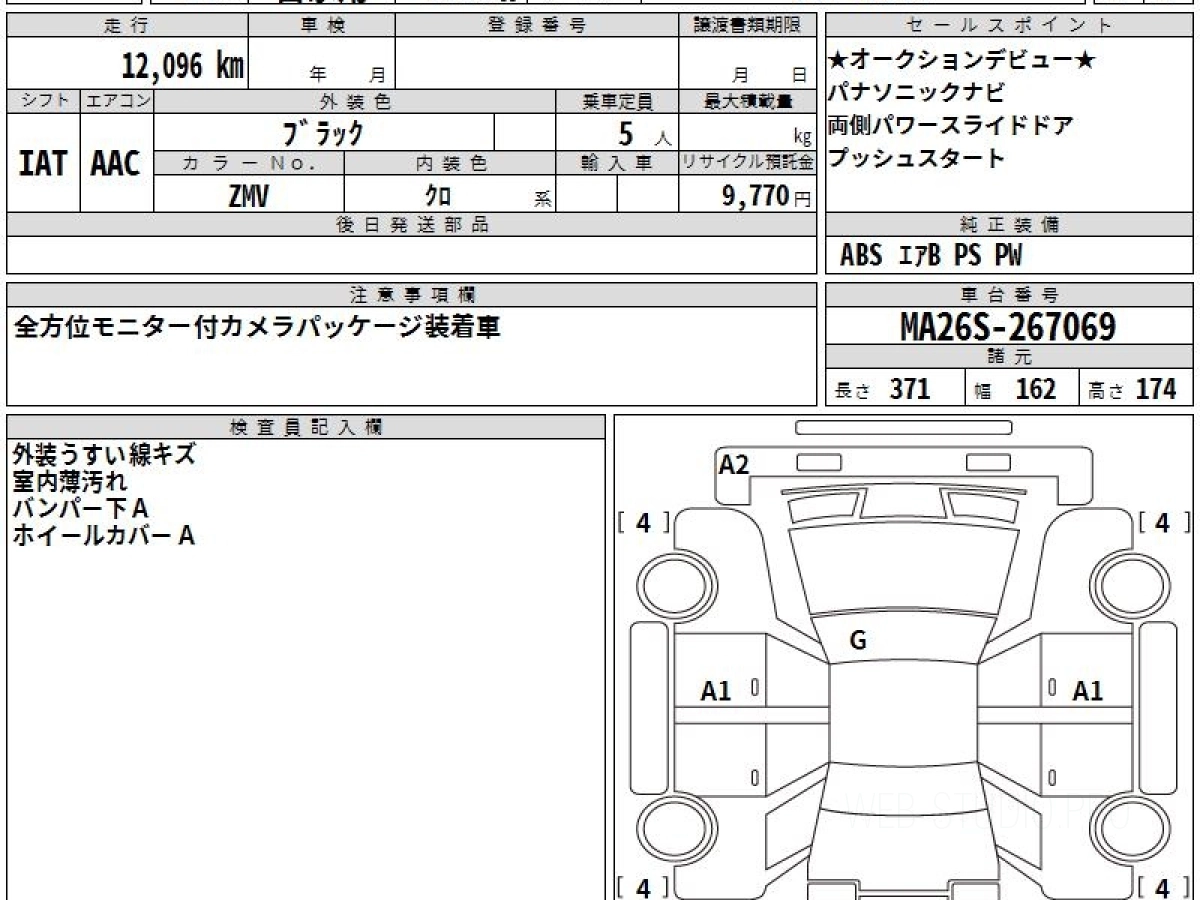
Task: Click the 乗車定員 header
Action: [x=617, y=101]
